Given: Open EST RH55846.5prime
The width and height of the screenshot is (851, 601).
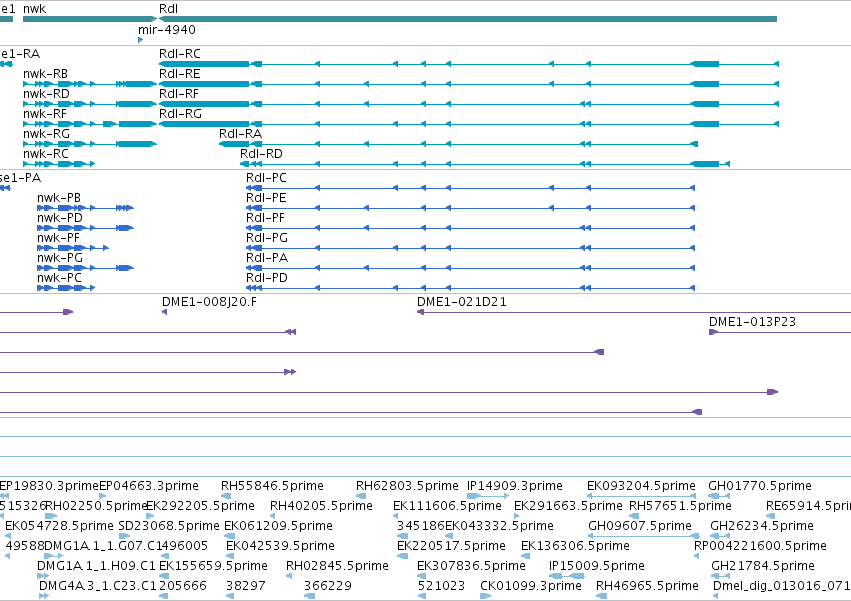Looking at the screenshot, I should (x=272, y=486).
